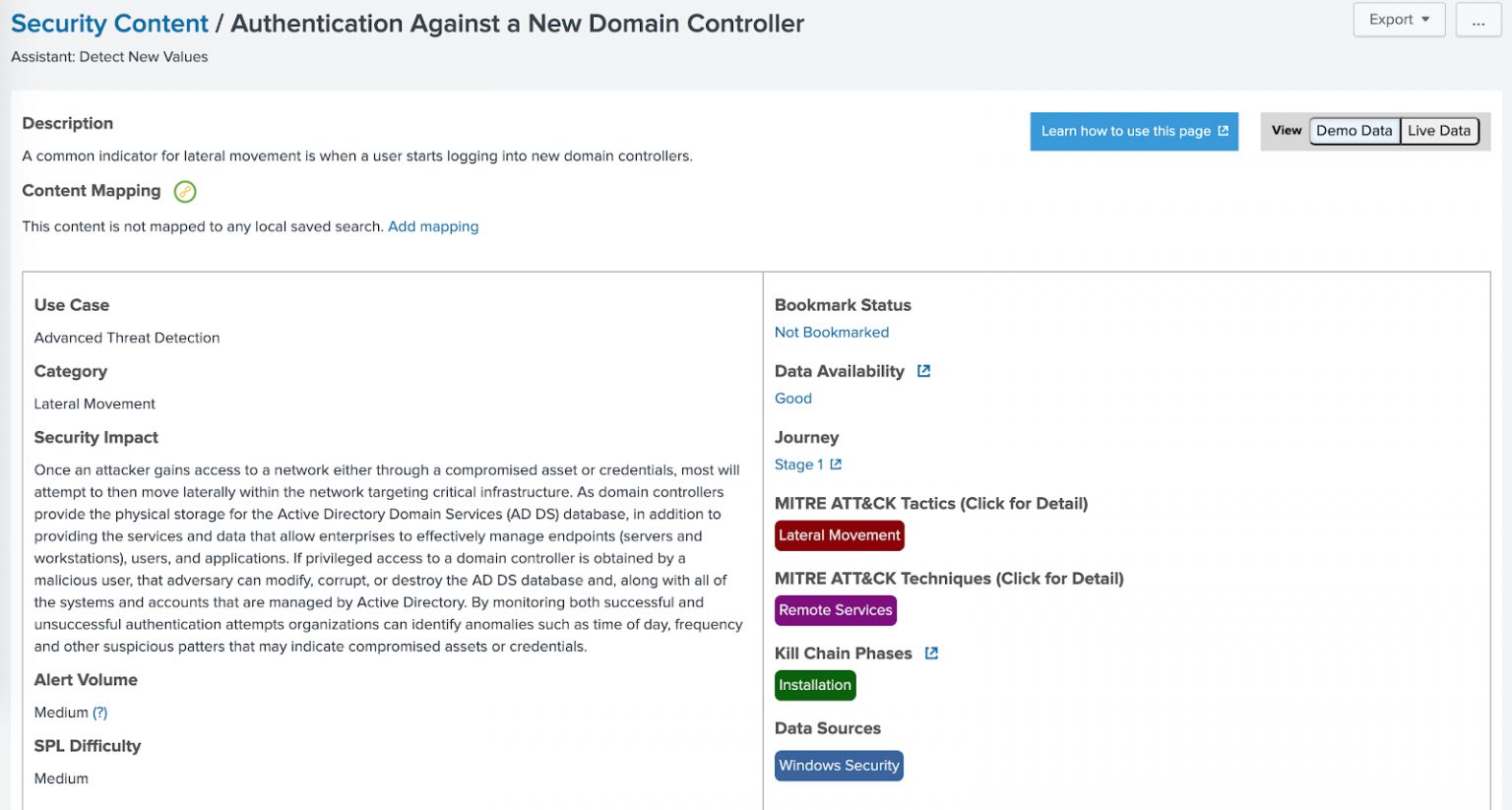Switch view to Demo Data
The image size is (1512, 810).
coord(1354,131)
